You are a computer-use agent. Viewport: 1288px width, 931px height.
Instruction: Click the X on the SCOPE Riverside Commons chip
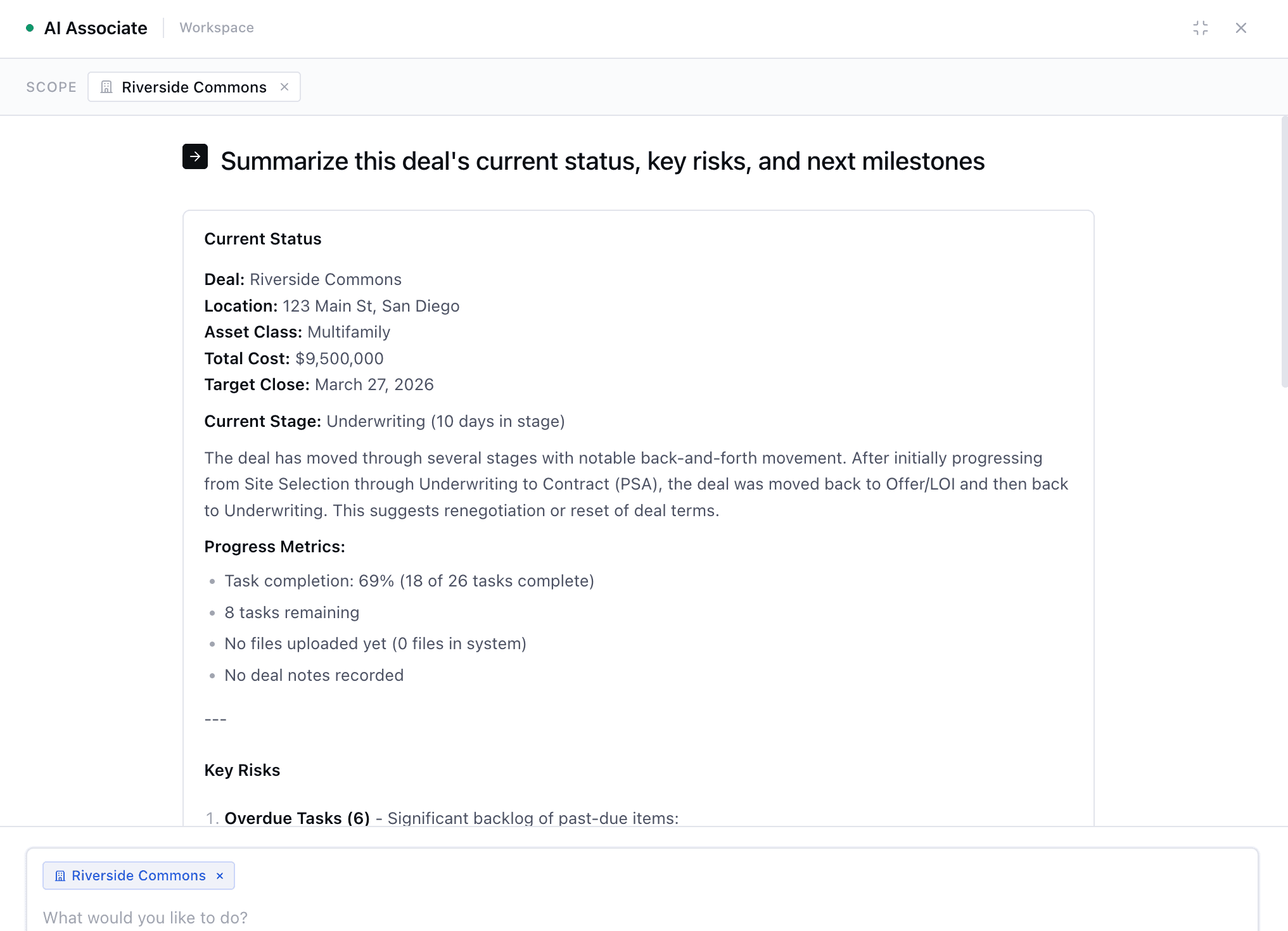[x=284, y=87]
